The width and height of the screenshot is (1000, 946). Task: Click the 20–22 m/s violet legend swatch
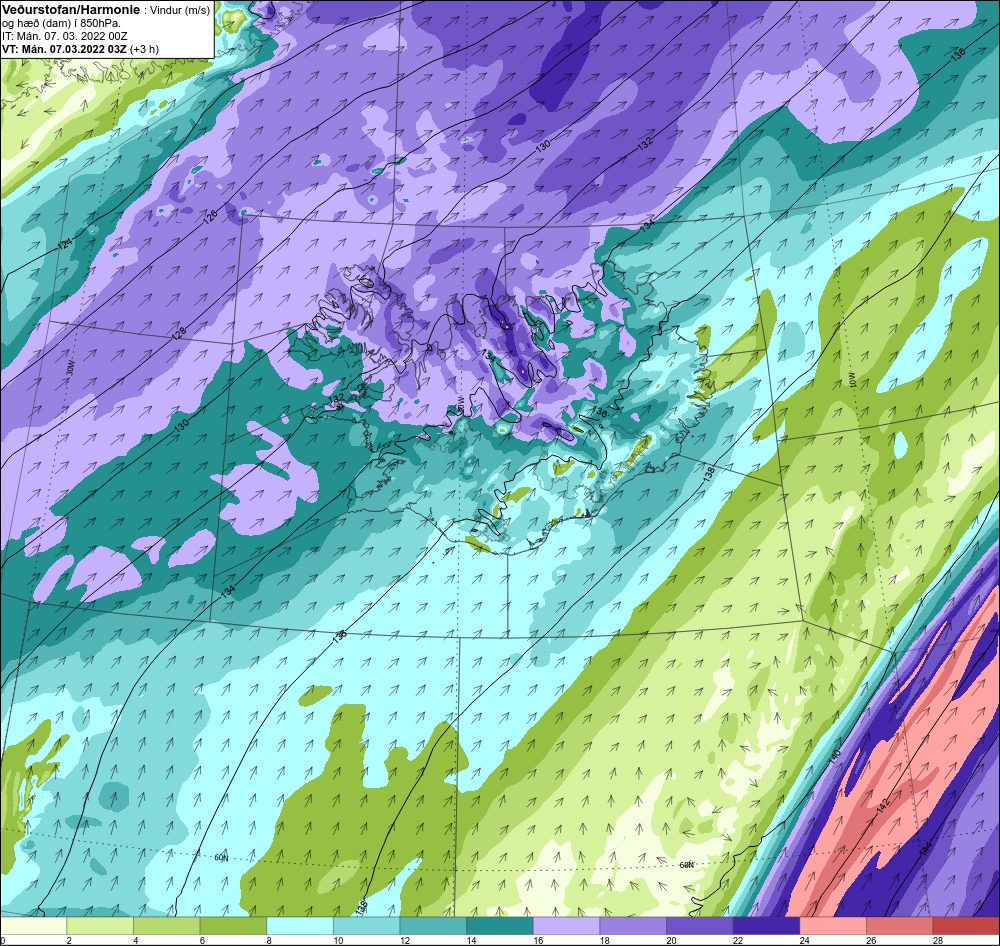[700, 926]
